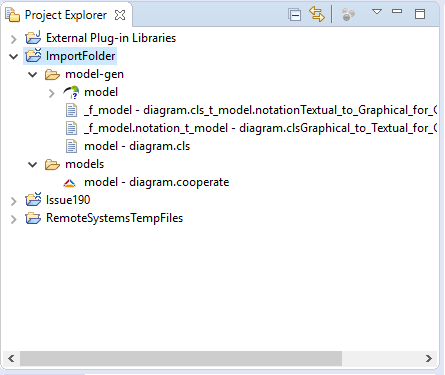Image resolution: width=445 pixels, height=375 pixels.
Task: Click the models folder icon
Action: [x=52, y=164]
